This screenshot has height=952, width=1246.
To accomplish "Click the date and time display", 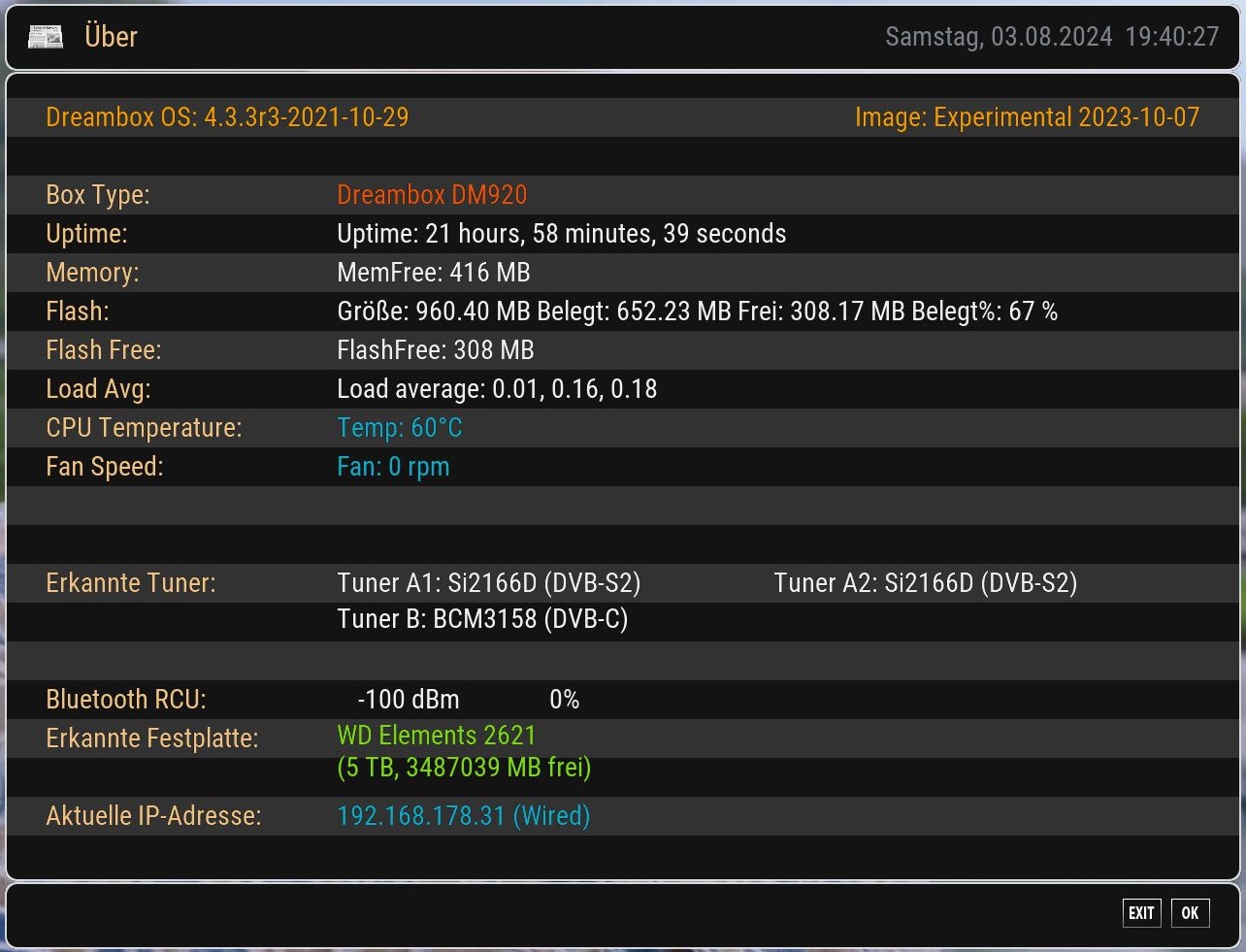I will (1051, 37).
